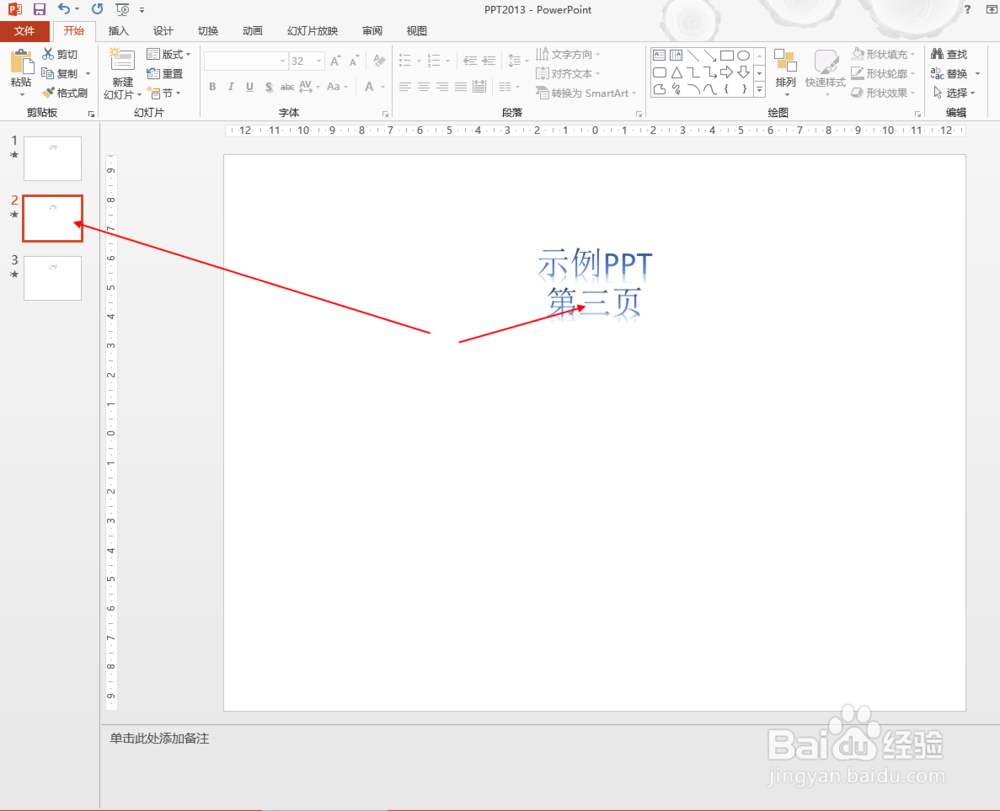1000x811 pixels.
Task: Select the oval shape in shapes gallery
Action: point(744,55)
